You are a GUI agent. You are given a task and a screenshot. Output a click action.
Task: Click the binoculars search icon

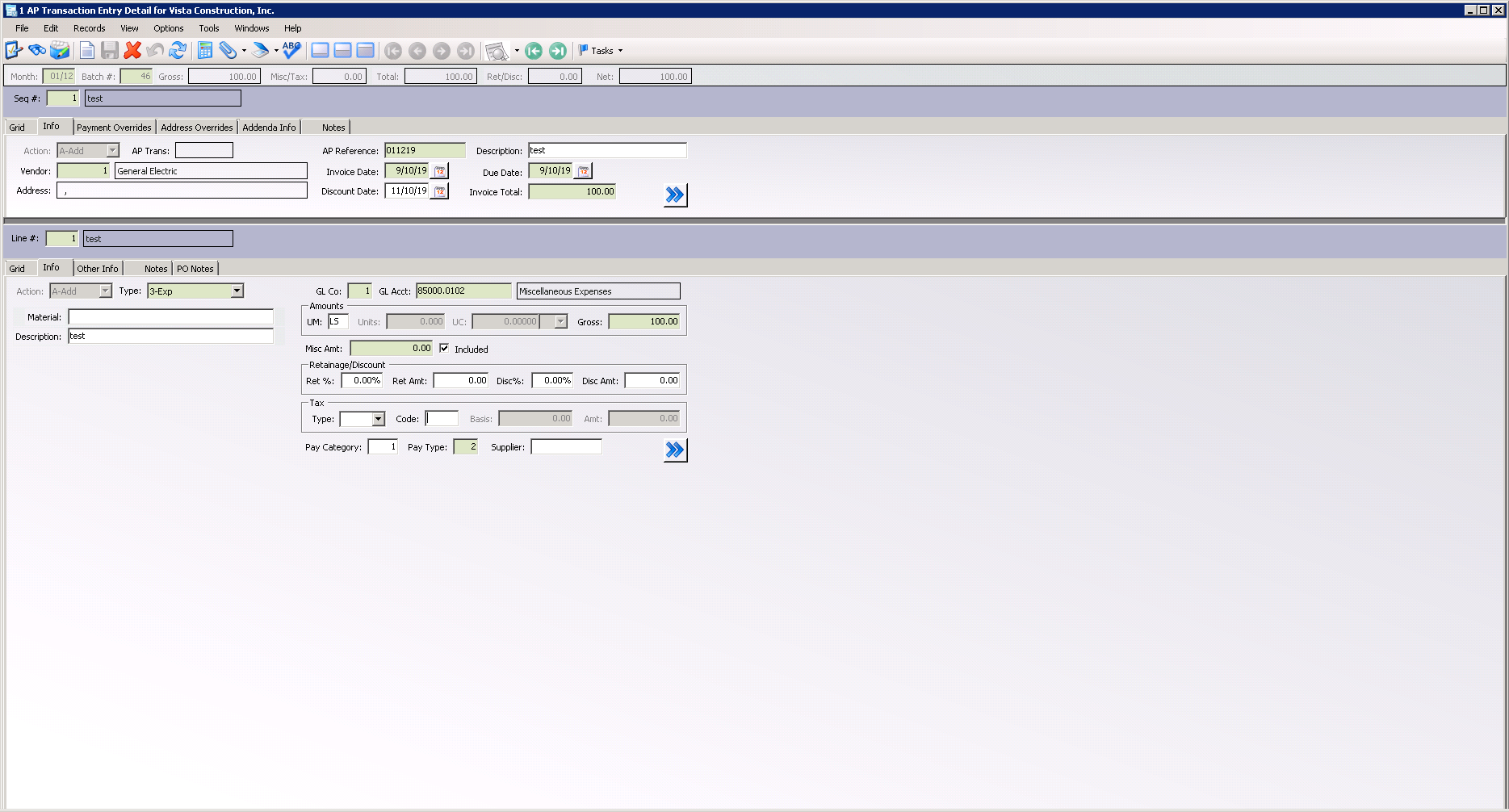click(37, 51)
